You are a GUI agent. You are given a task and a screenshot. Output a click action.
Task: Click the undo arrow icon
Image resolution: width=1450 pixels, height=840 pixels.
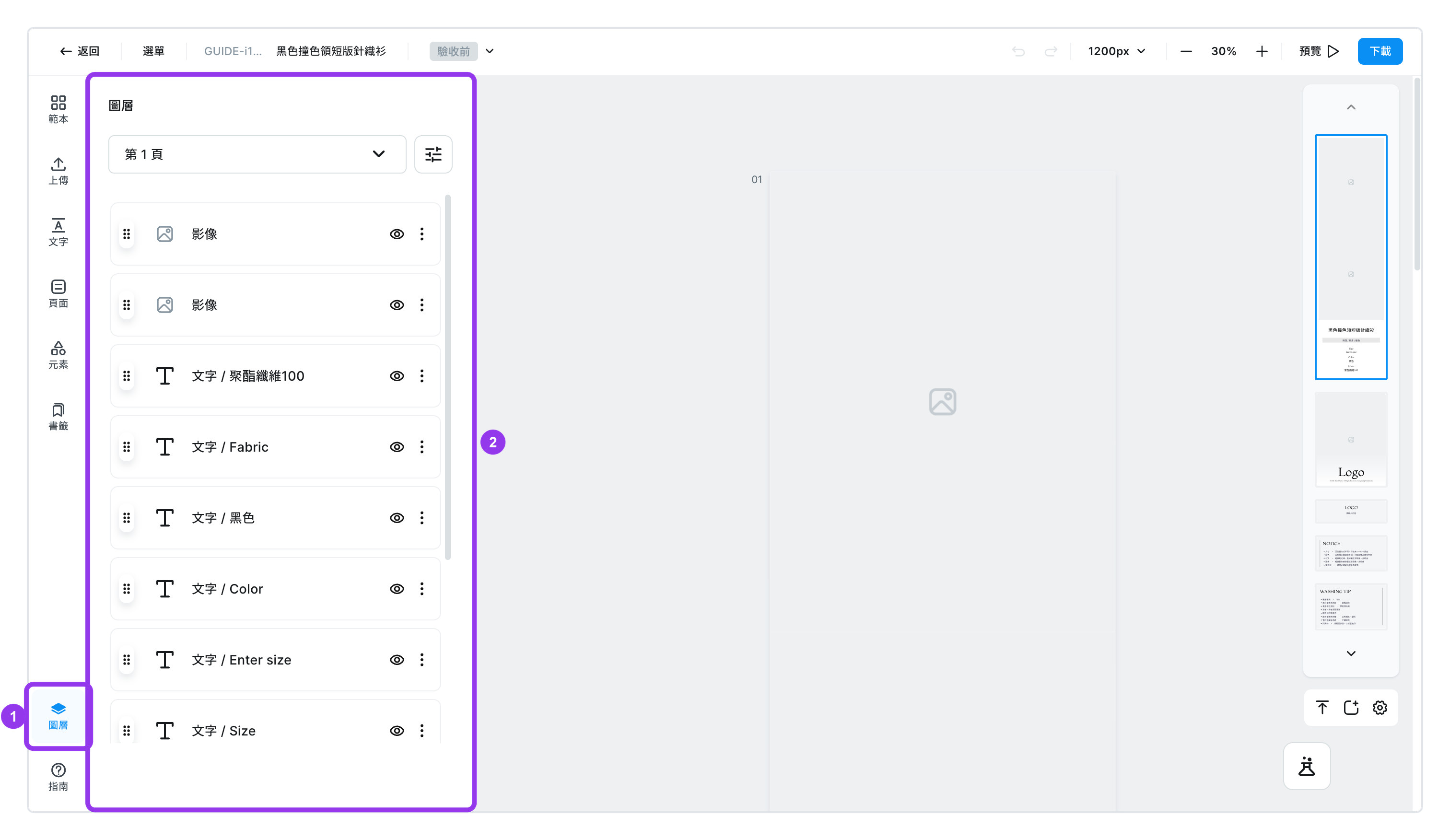(1018, 51)
